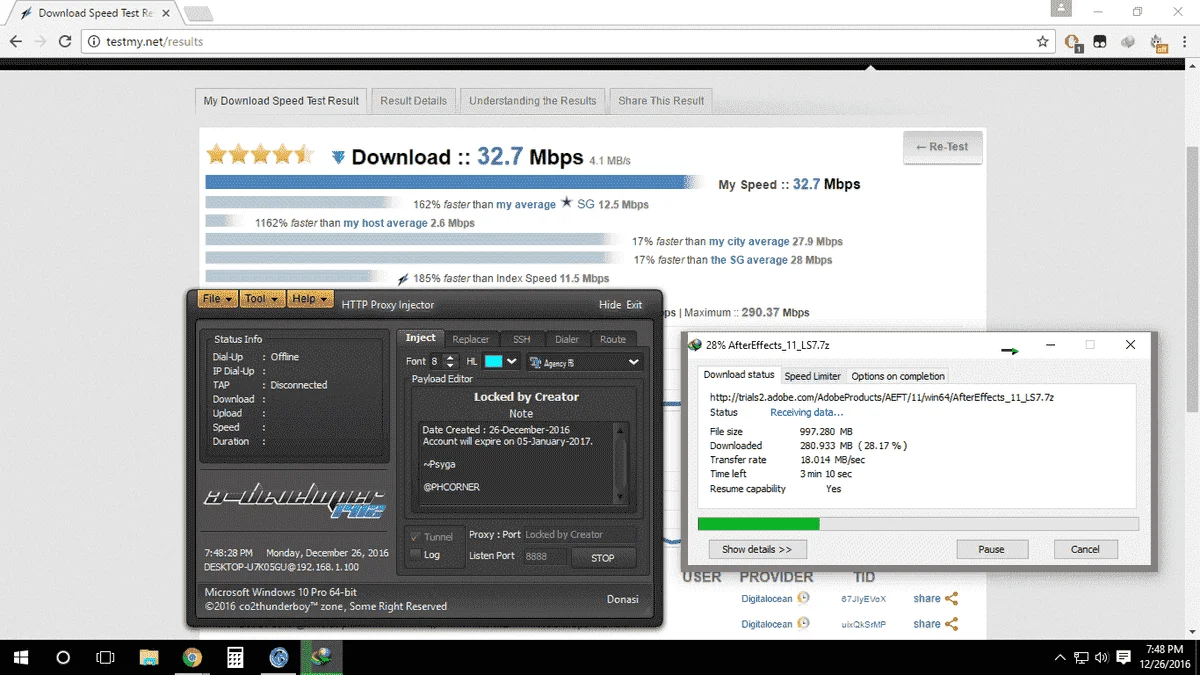
Task: Click the Donasi link
Action: click(x=622, y=599)
